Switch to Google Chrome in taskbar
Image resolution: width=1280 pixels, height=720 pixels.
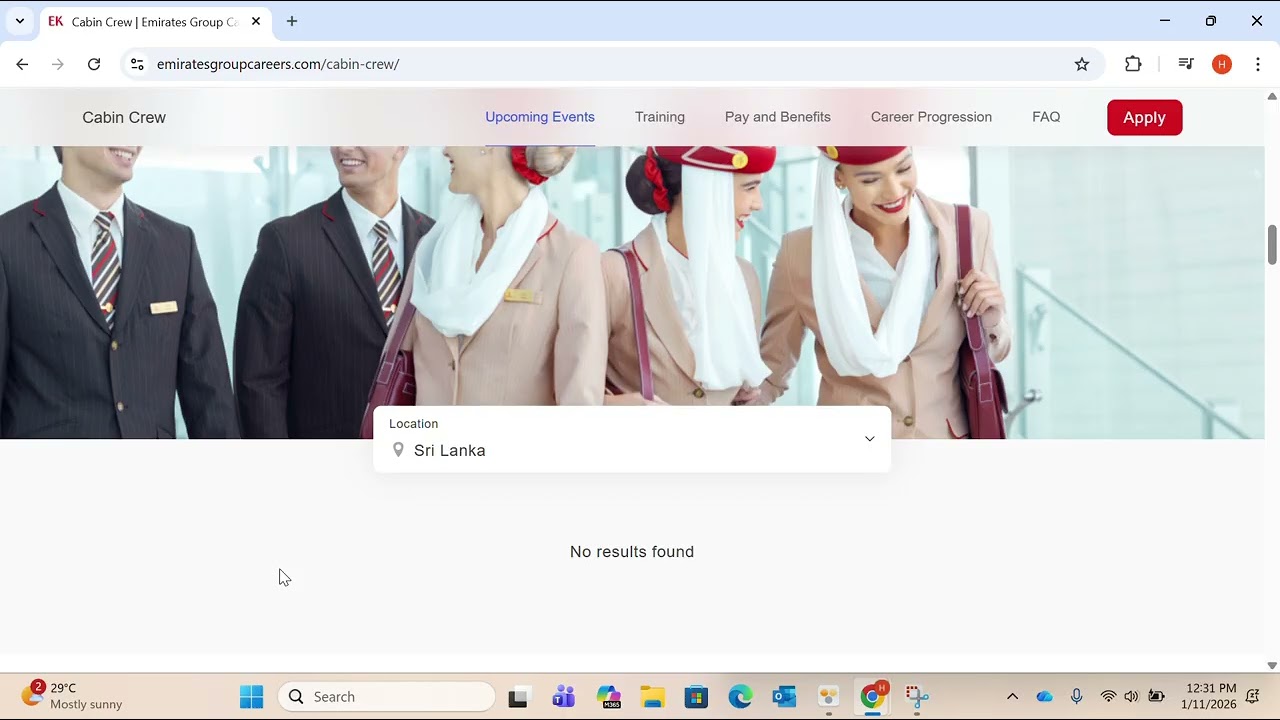[x=873, y=697]
